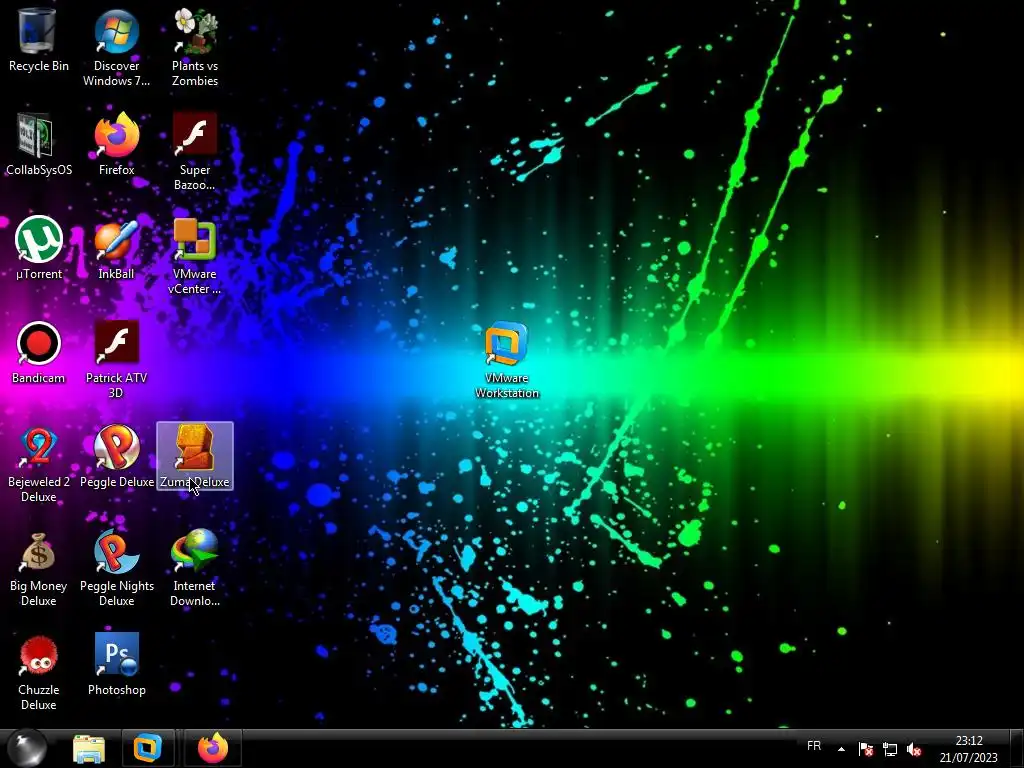Open Firefox from the taskbar

tap(213, 748)
